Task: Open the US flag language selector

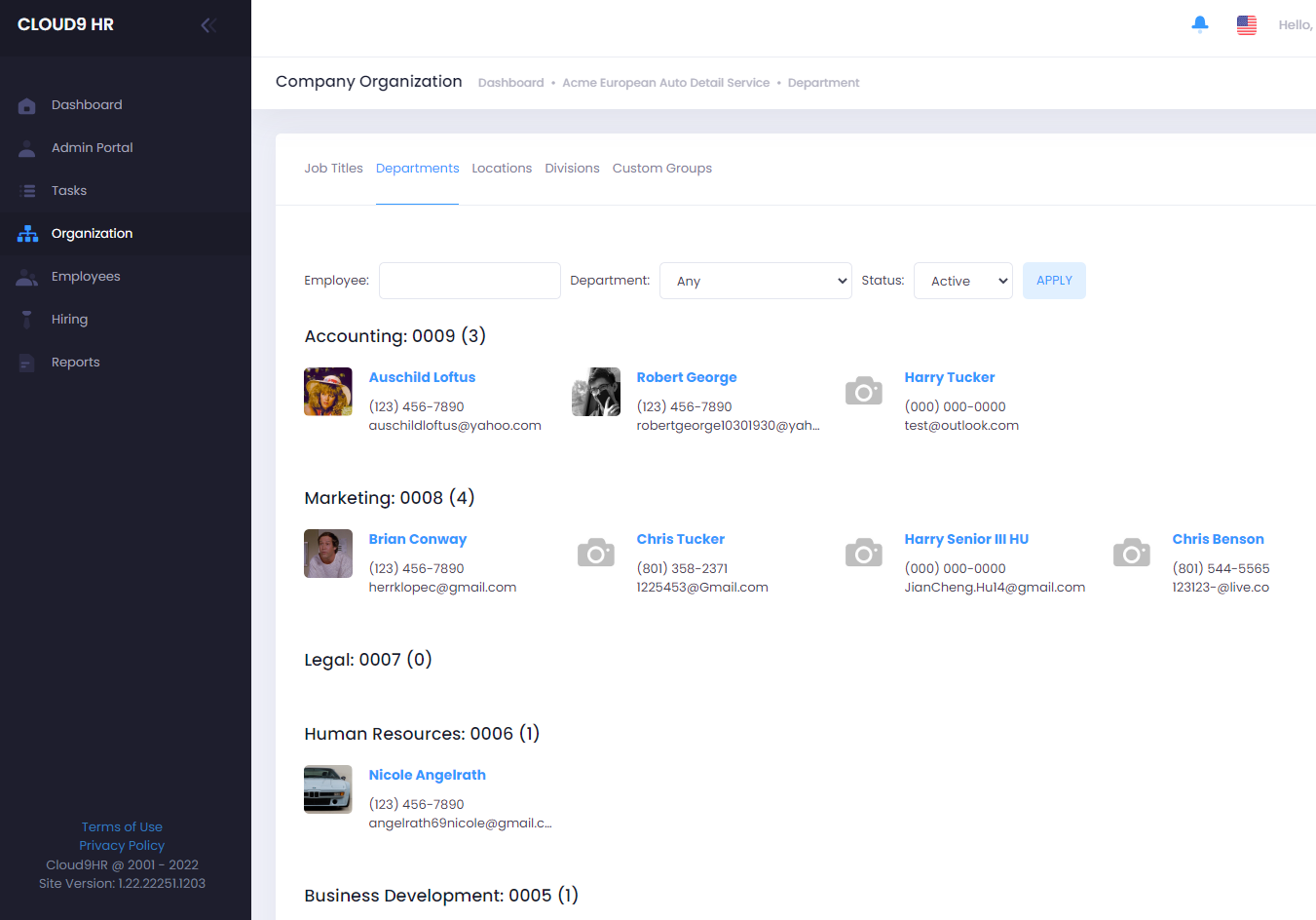Action: (x=1247, y=24)
